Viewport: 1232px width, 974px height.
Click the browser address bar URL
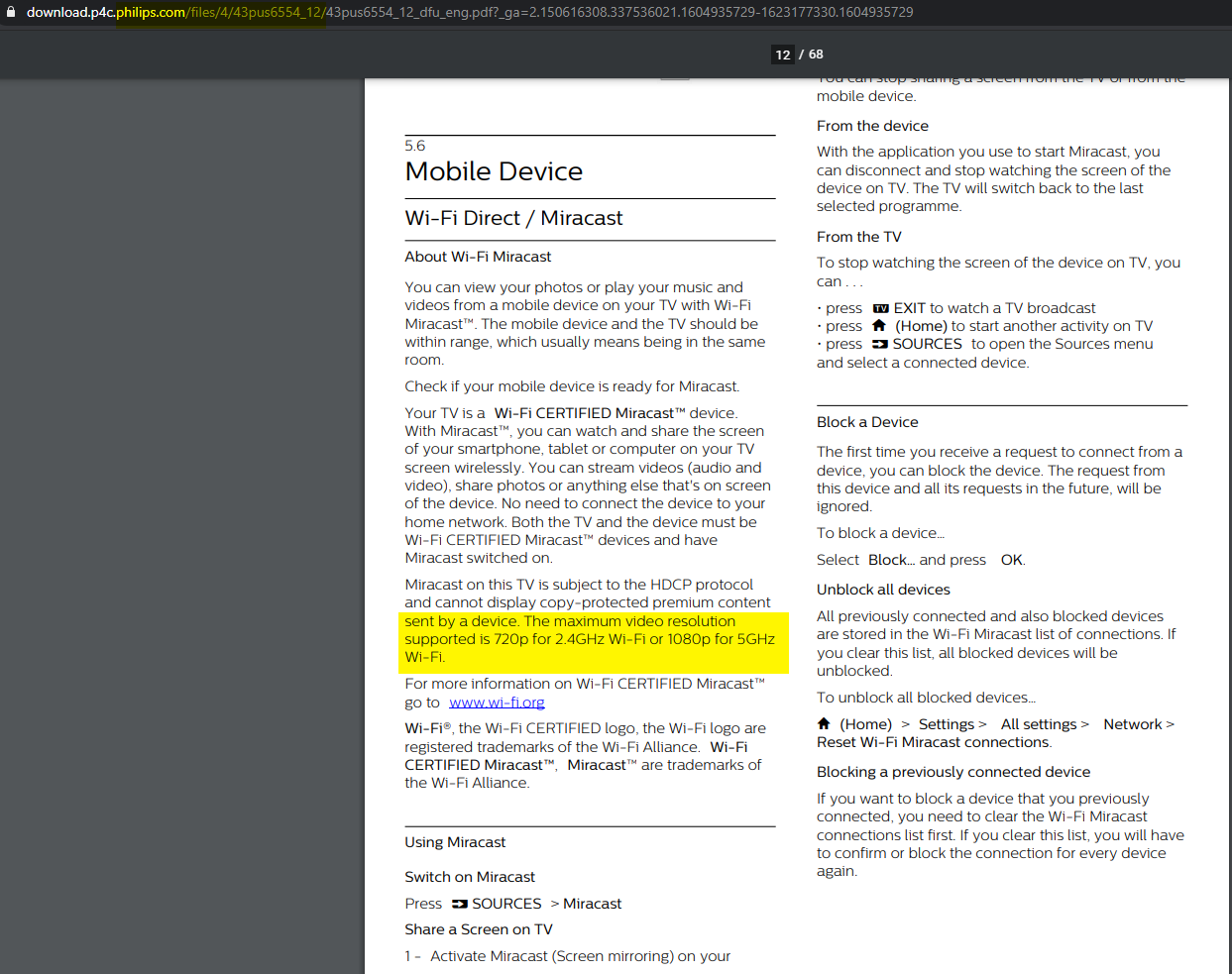point(470,12)
